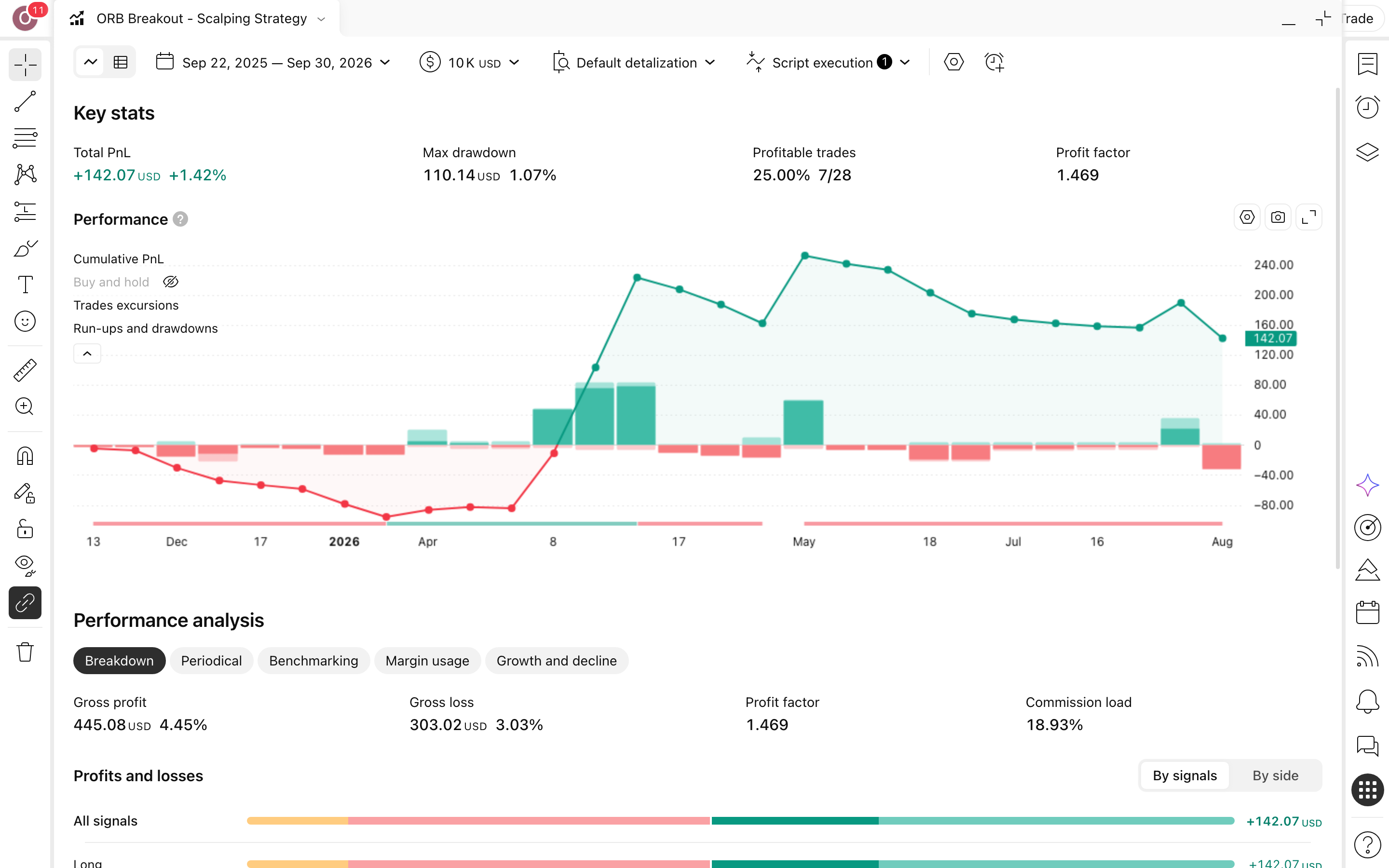The width and height of the screenshot is (1389, 868).
Task: Click the All signals profit bar
Action: click(x=740, y=821)
